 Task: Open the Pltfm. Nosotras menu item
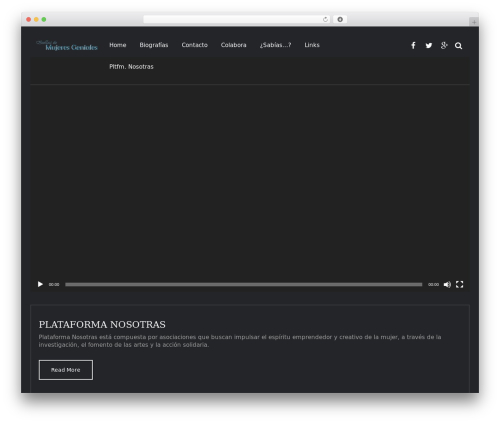pyautogui.click(x=131, y=67)
